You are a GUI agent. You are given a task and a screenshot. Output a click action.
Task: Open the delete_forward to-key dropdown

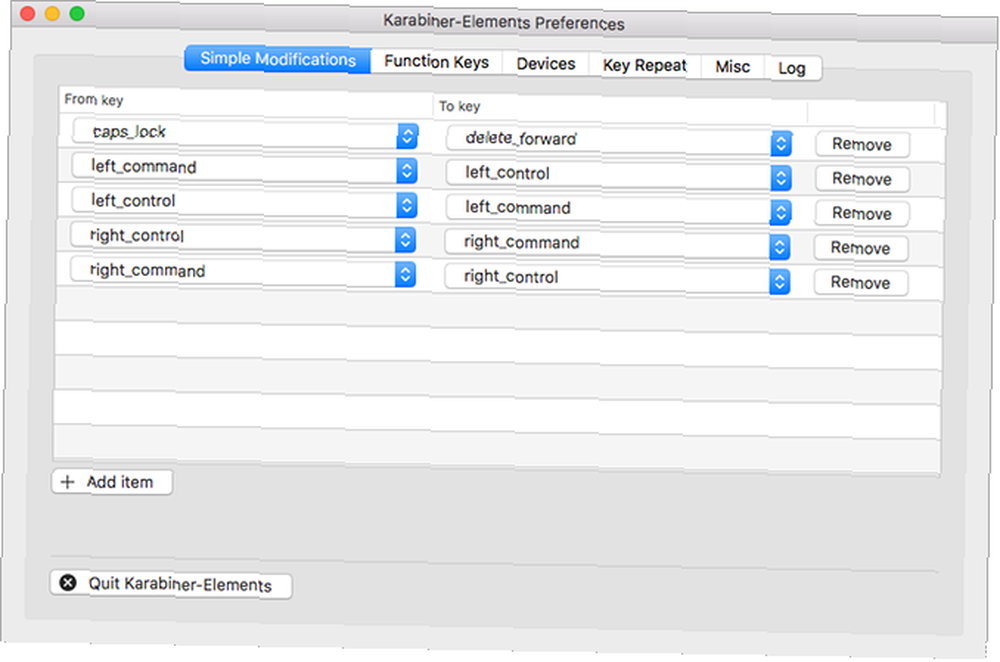(619, 140)
